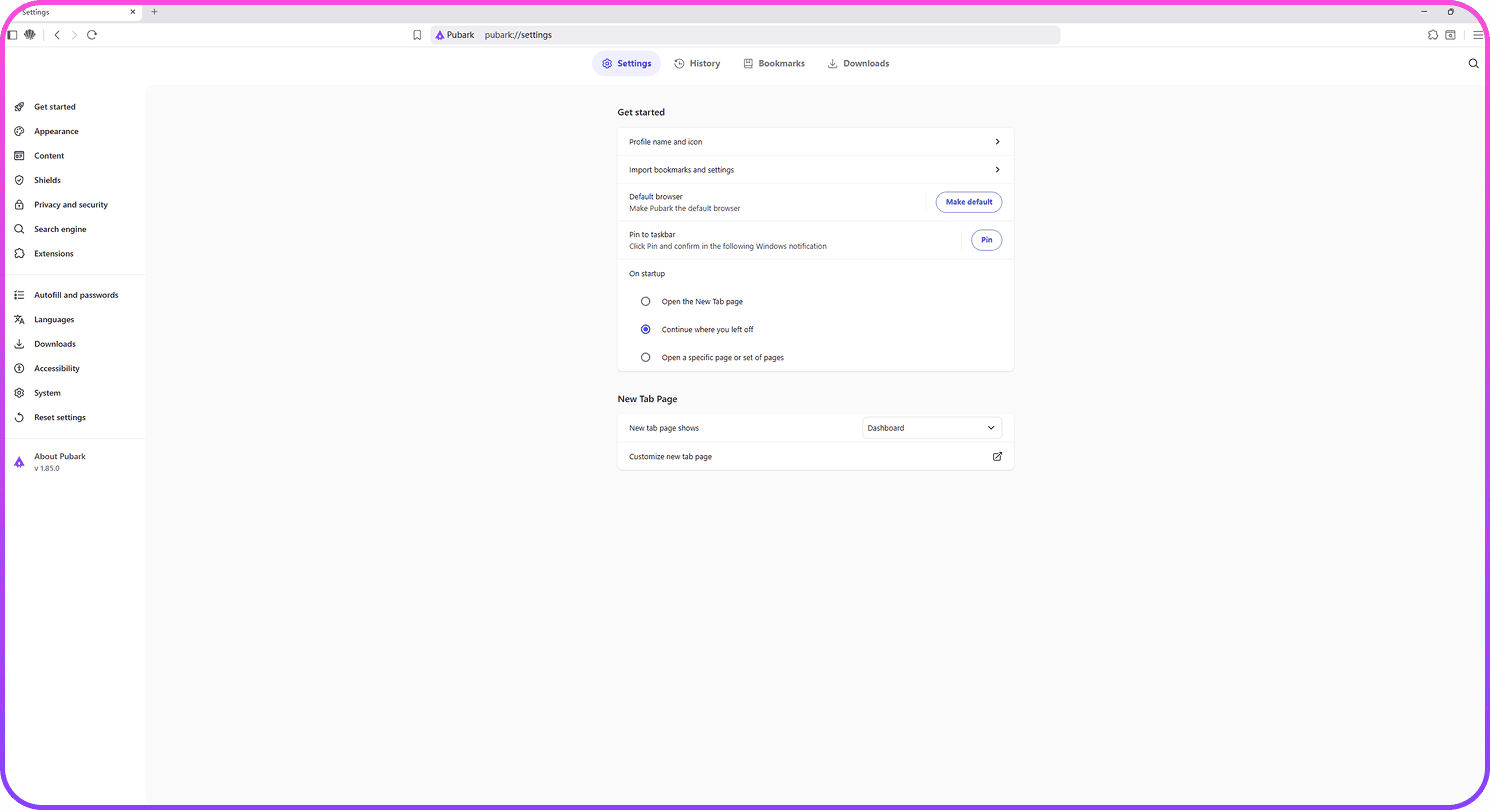Open the external link icon for Customize new tab page

(997, 456)
